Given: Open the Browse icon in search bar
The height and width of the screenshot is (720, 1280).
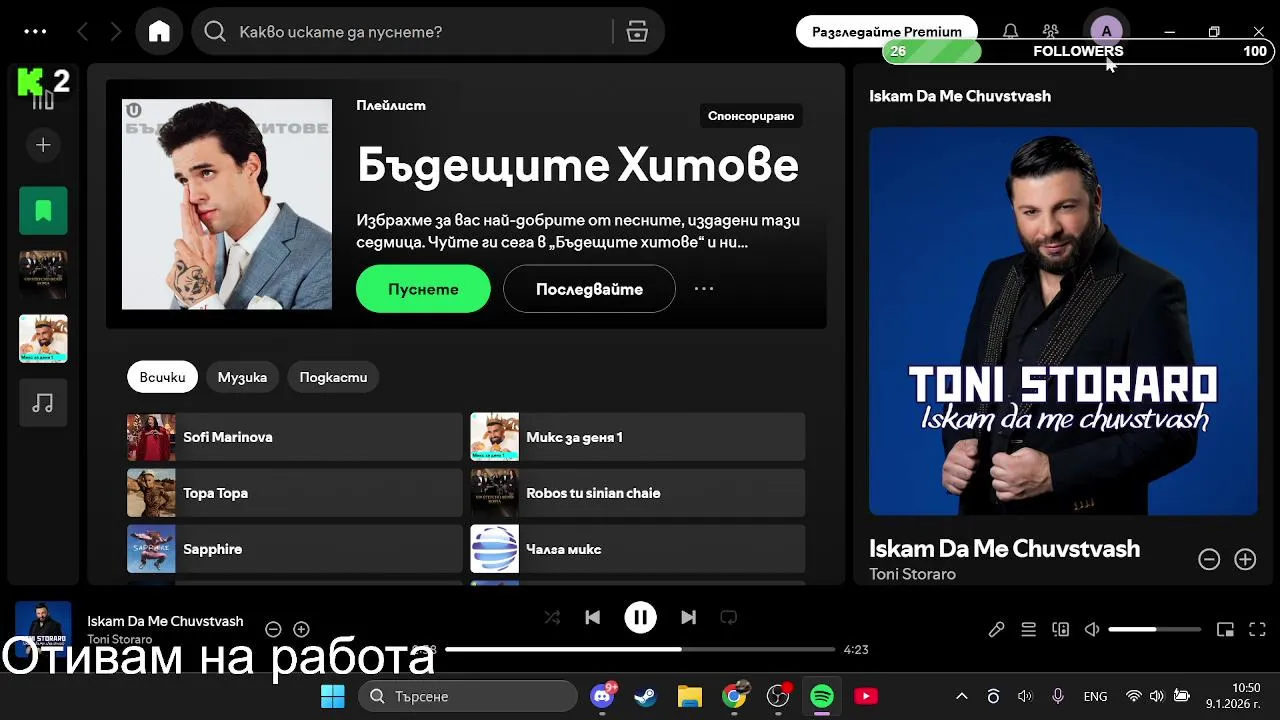Looking at the screenshot, I should (637, 32).
